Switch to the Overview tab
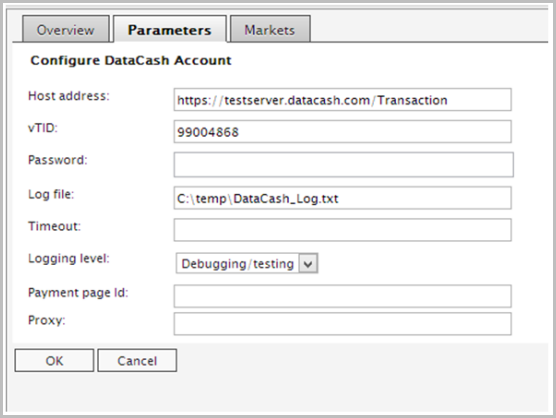Viewport: 556px width, 418px height. coord(66,29)
